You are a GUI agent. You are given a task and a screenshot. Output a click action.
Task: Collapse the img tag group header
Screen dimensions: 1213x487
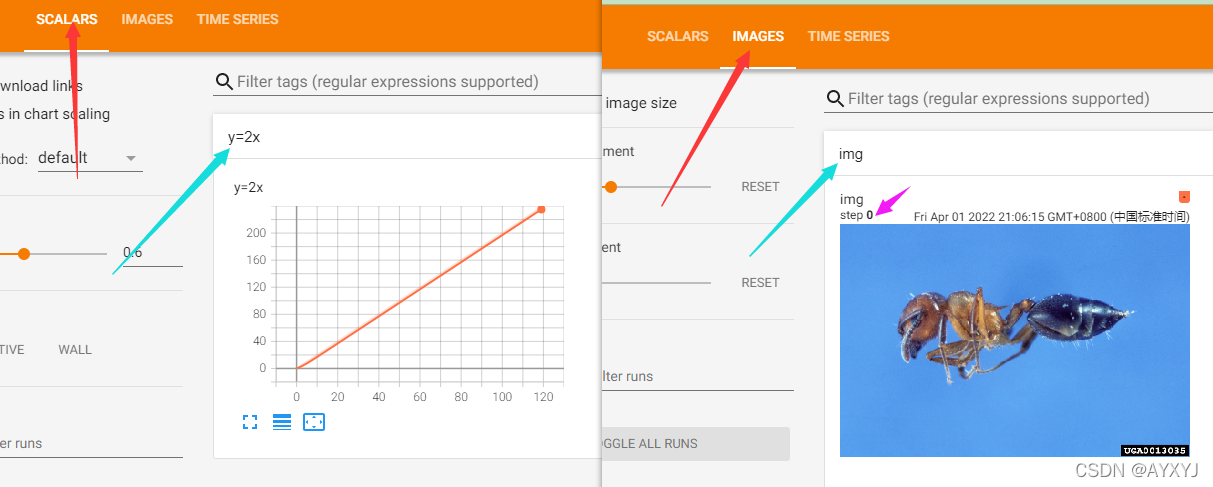coord(1018,154)
